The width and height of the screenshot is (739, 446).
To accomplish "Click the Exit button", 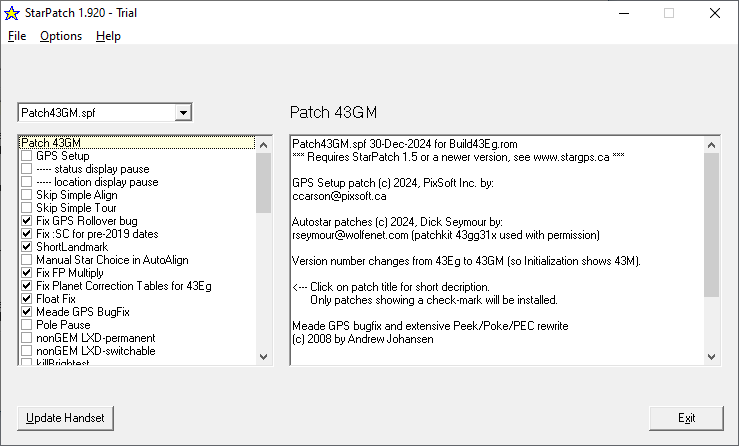I will click(x=686, y=418).
